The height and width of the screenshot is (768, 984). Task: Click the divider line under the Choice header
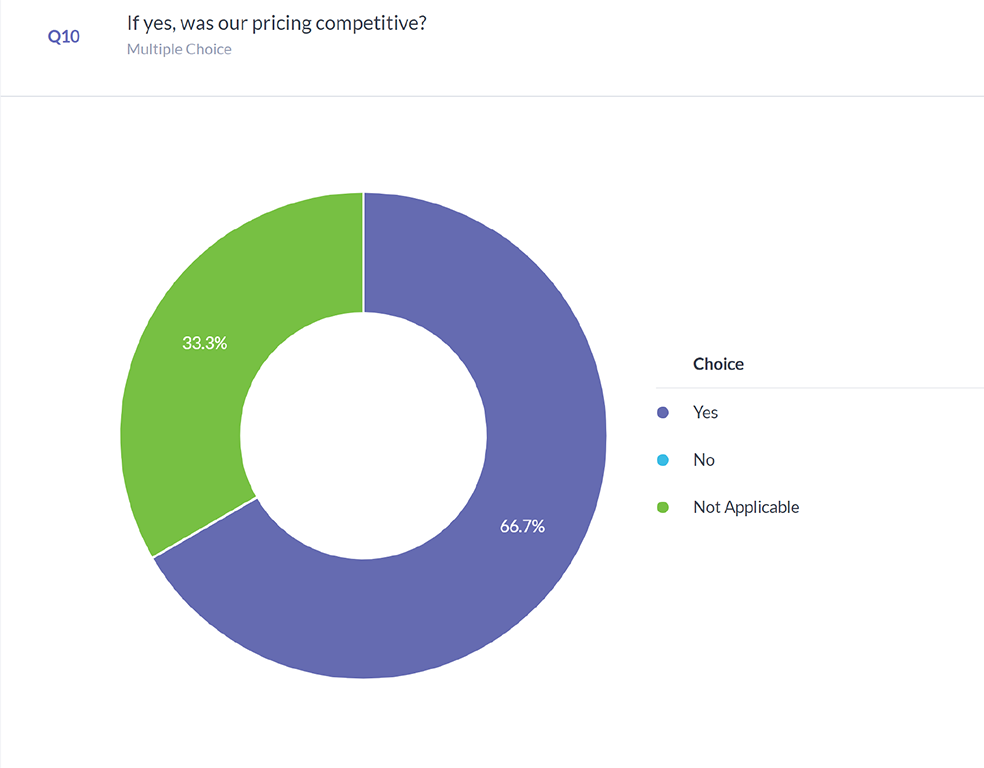[x=820, y=388]
